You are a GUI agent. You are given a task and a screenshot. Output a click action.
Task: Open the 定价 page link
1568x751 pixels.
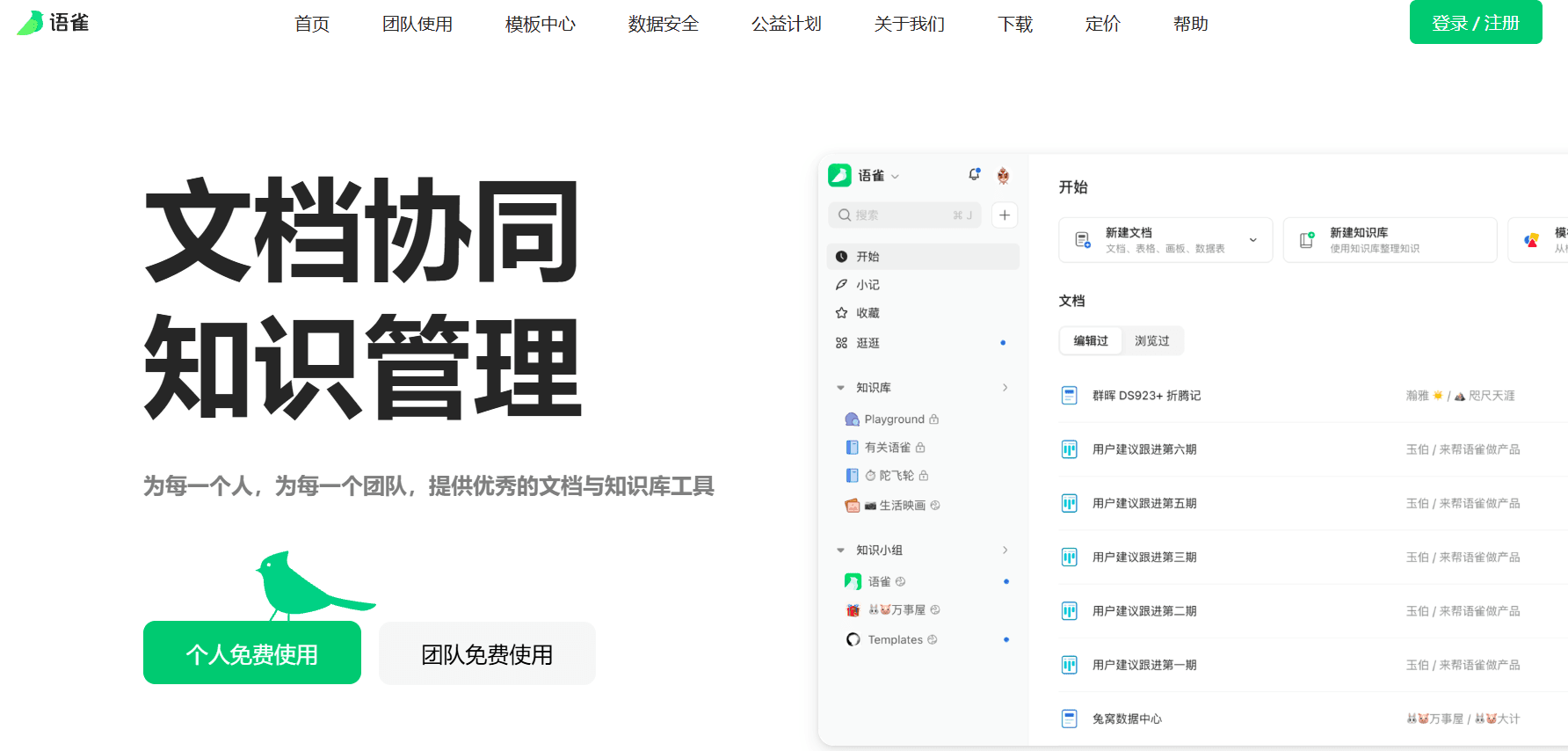coord(1103,24)
